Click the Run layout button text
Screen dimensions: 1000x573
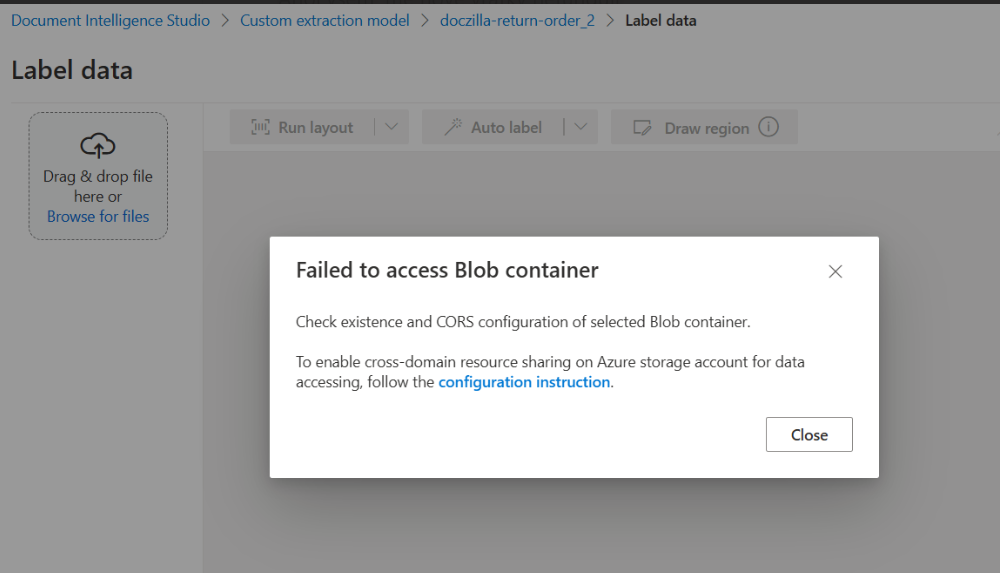[316, 128]
